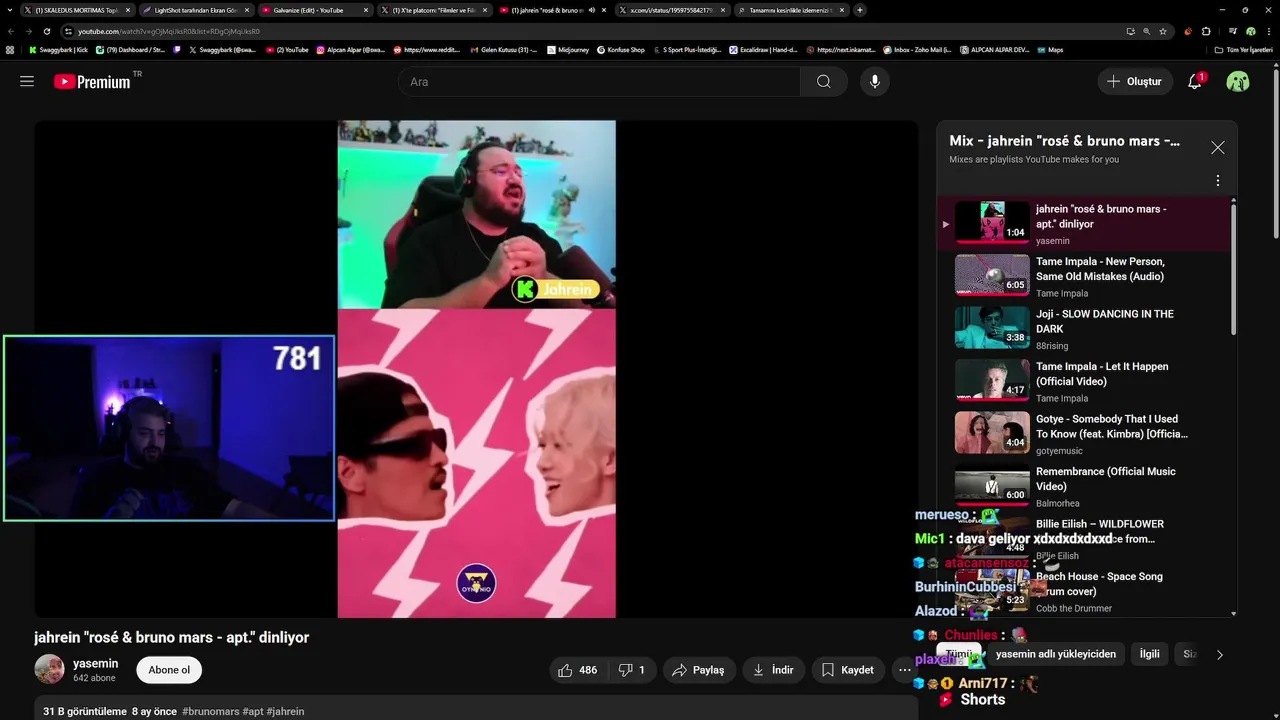This screenshot has width=1280, height=720.
Task: Switch to the Galvanize (Edit) YouTube tab
Action: pyautogui.click(x=313, y=10)
